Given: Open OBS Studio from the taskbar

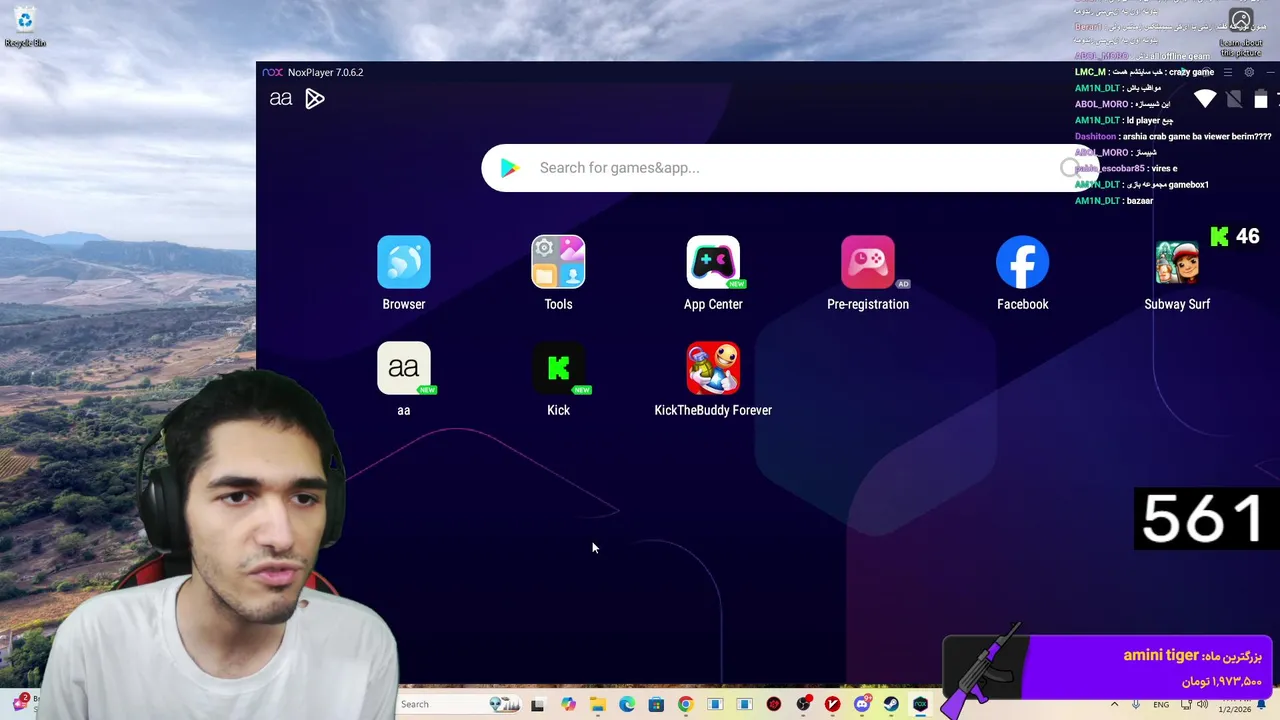Looking at the screenshot, I should (803, 704).
